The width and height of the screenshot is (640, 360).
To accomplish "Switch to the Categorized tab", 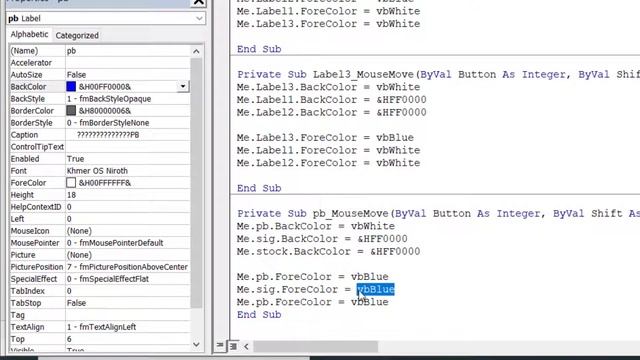I will click(x=77, y=36).
